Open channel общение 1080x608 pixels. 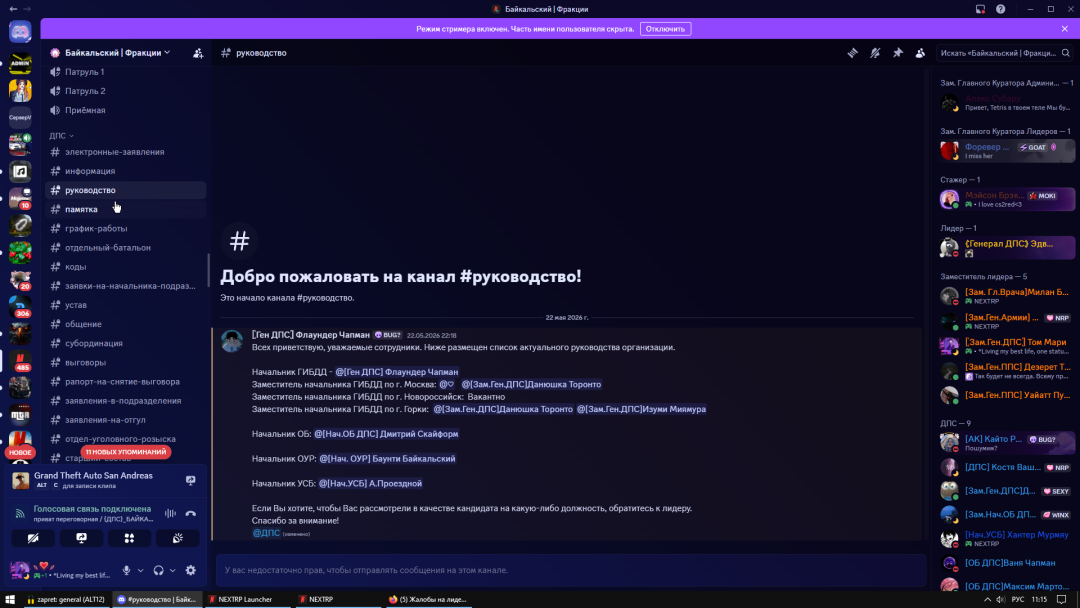point(126,324)
